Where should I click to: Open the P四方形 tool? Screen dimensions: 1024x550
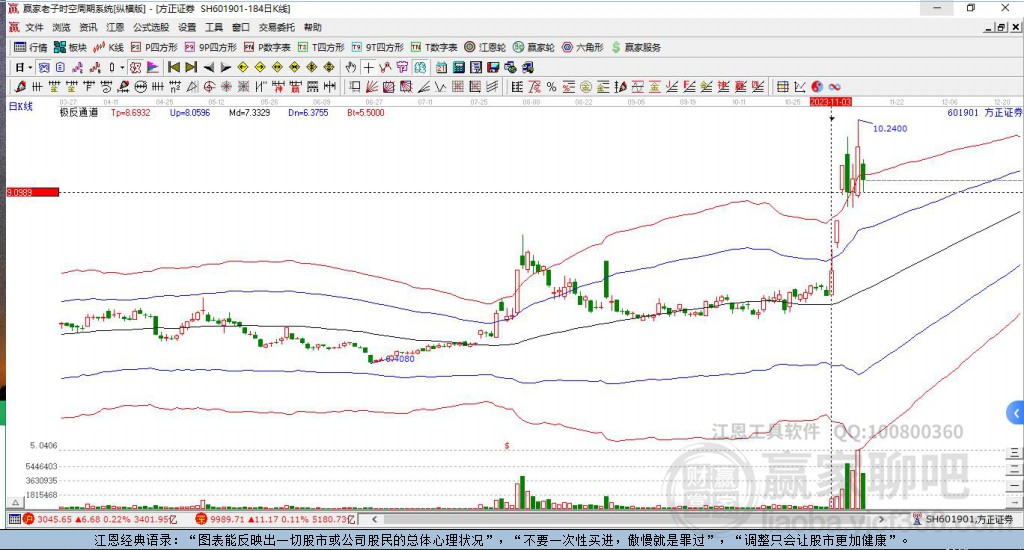point(154,47)
